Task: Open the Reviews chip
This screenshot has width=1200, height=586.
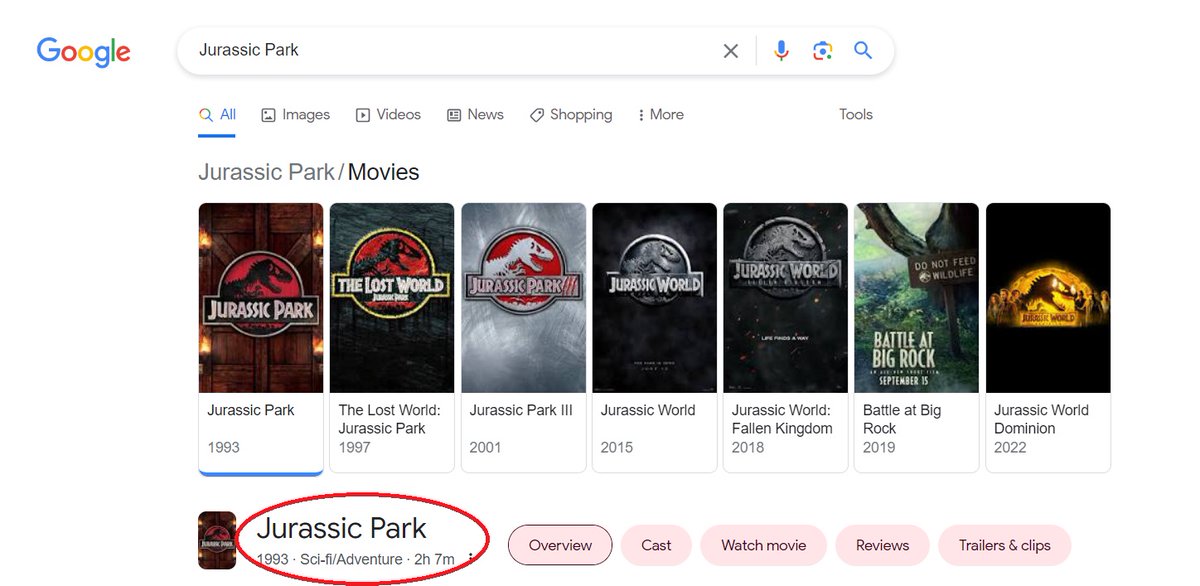Action: tap(882, 545)
